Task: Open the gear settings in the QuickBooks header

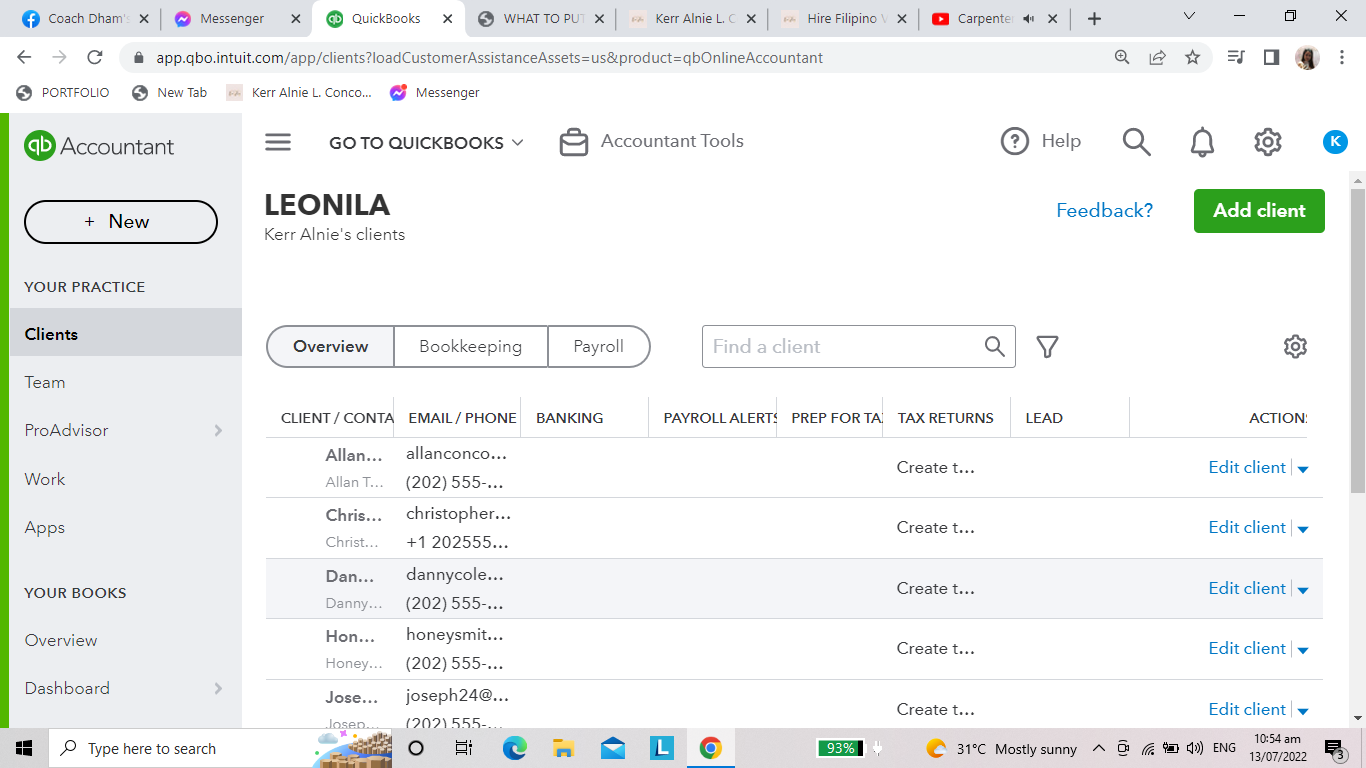Action: 1268,142
